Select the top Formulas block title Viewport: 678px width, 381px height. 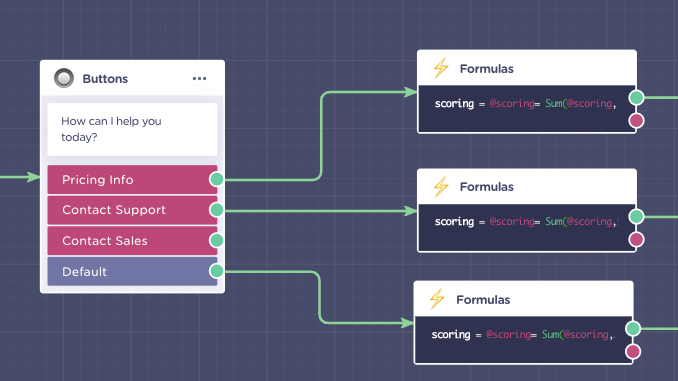(486, 69)
